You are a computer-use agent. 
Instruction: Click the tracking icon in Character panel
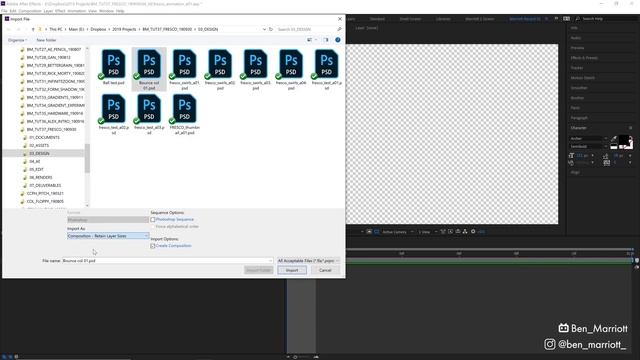click(607, 162)
